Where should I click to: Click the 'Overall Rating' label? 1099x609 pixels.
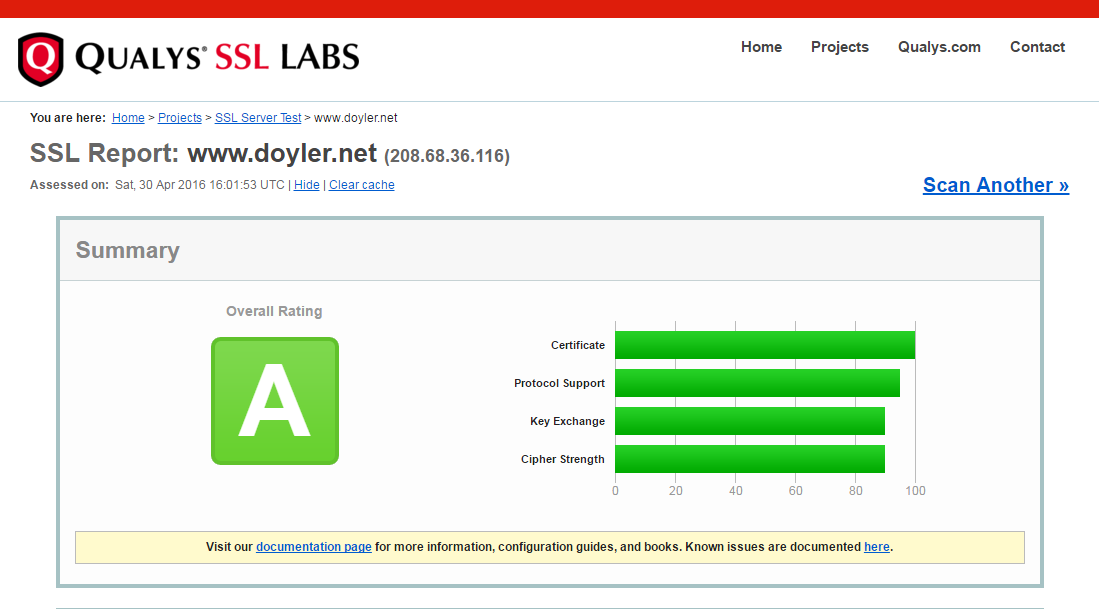(274, 311)
